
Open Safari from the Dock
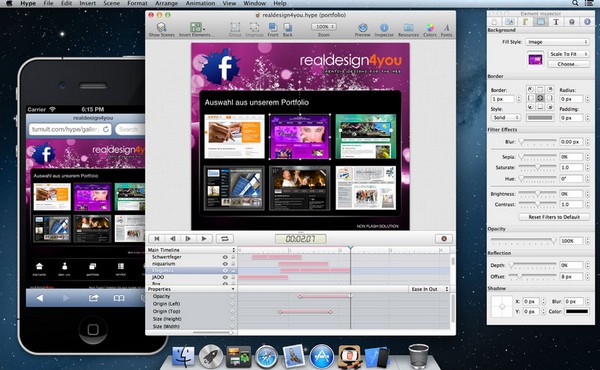[x=266, y=357]
